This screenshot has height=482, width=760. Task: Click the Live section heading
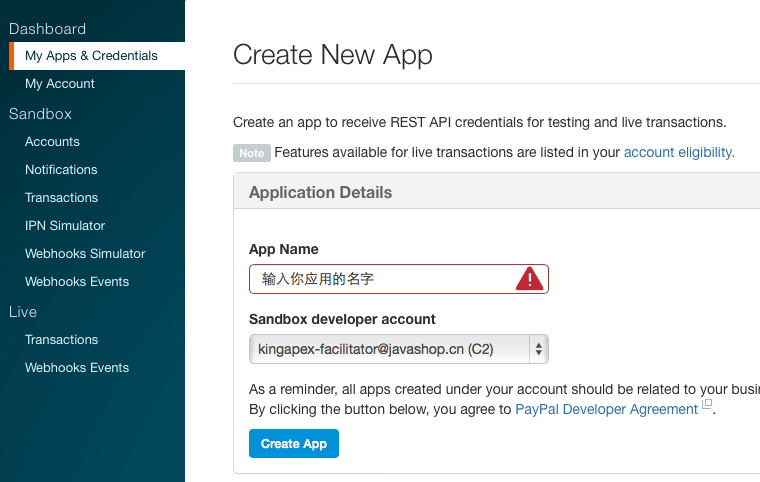coord(23,312)
